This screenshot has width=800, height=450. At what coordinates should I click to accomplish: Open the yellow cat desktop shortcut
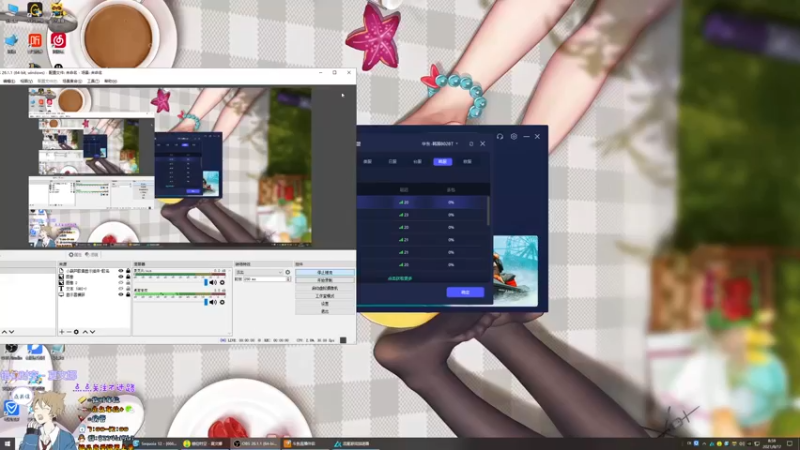[x=58, y=10]
